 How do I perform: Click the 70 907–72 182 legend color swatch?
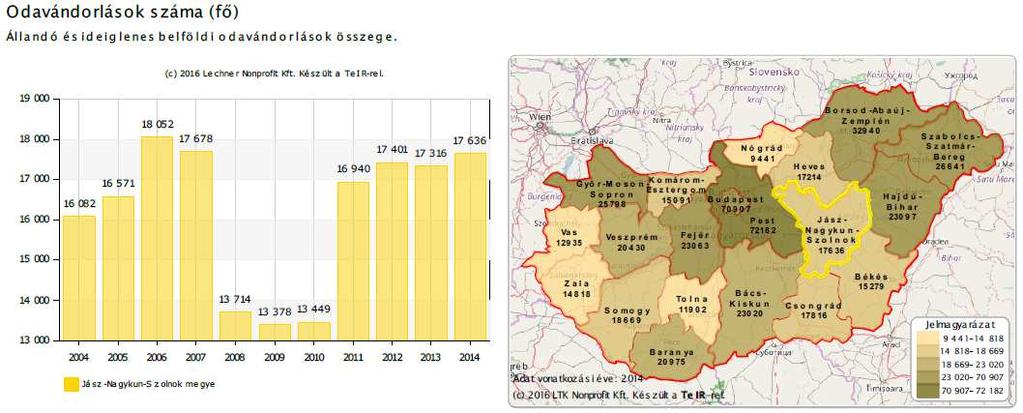tap(926, 390)
